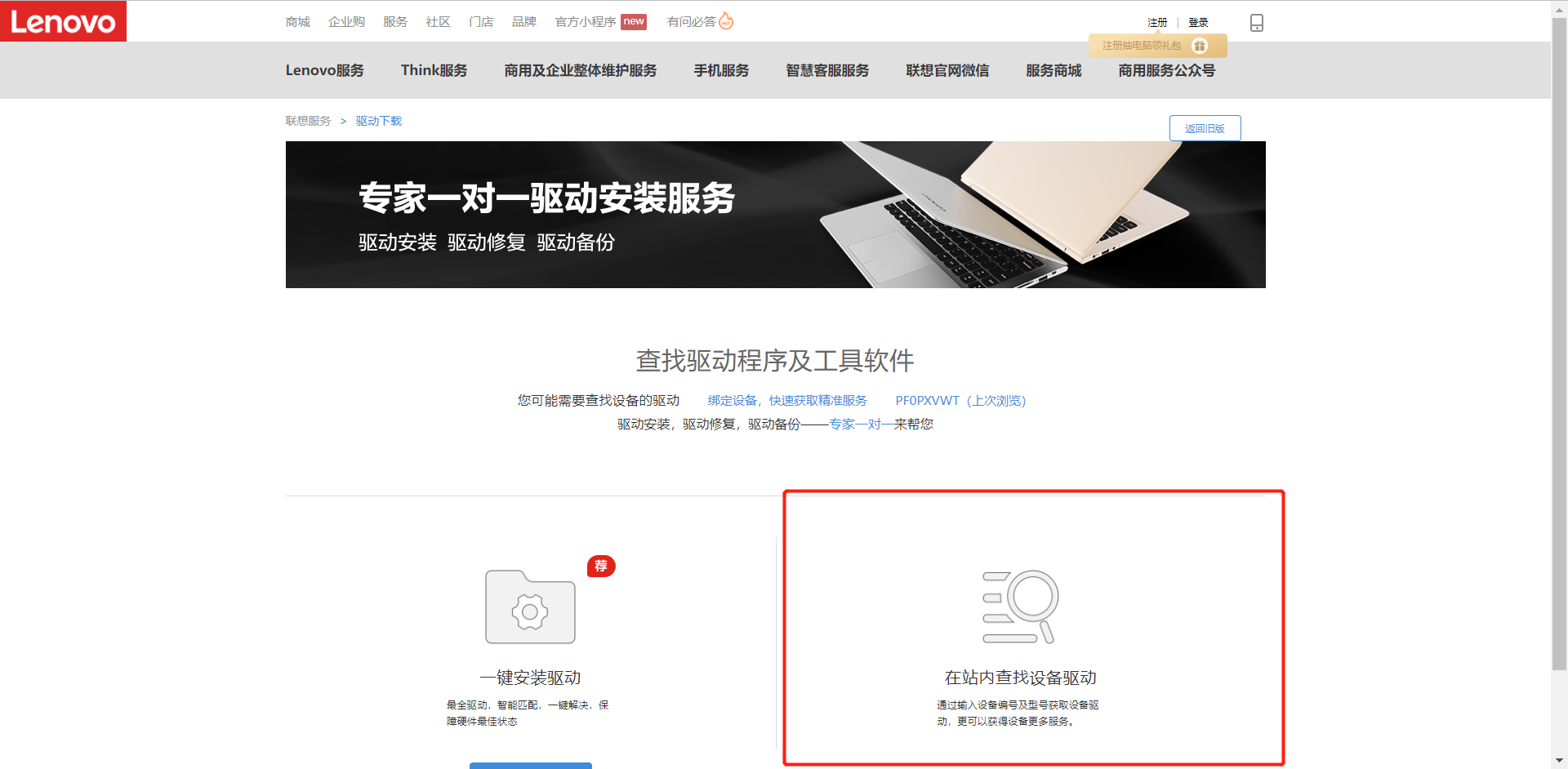Click the red 荐 recommendation badge
The image size is (1568, 769).
click(601, 566)
